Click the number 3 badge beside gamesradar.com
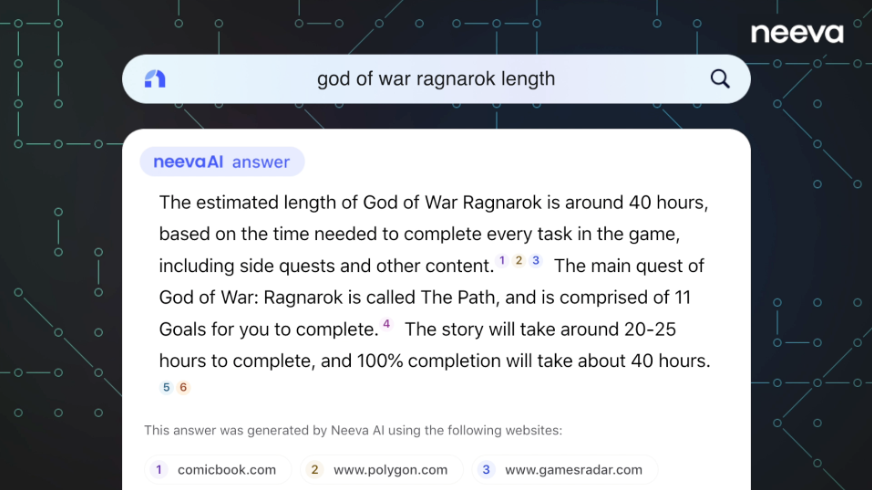This screenshot has width=872, height=490. (x=487, y=470)
